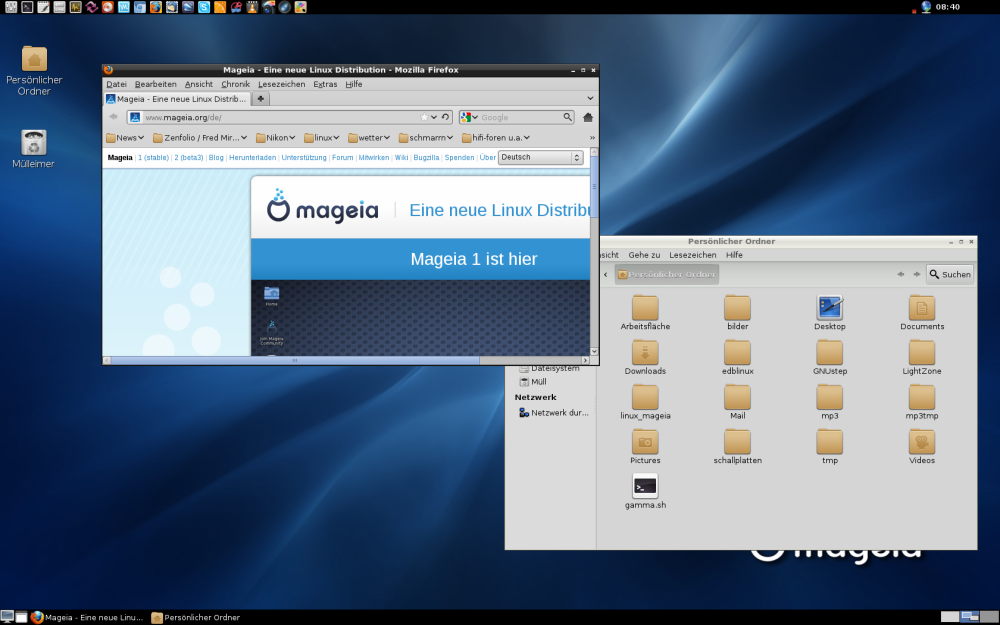Open the GNUstep folder
This screenshot has width=1000, height=625.
(830, 357)
